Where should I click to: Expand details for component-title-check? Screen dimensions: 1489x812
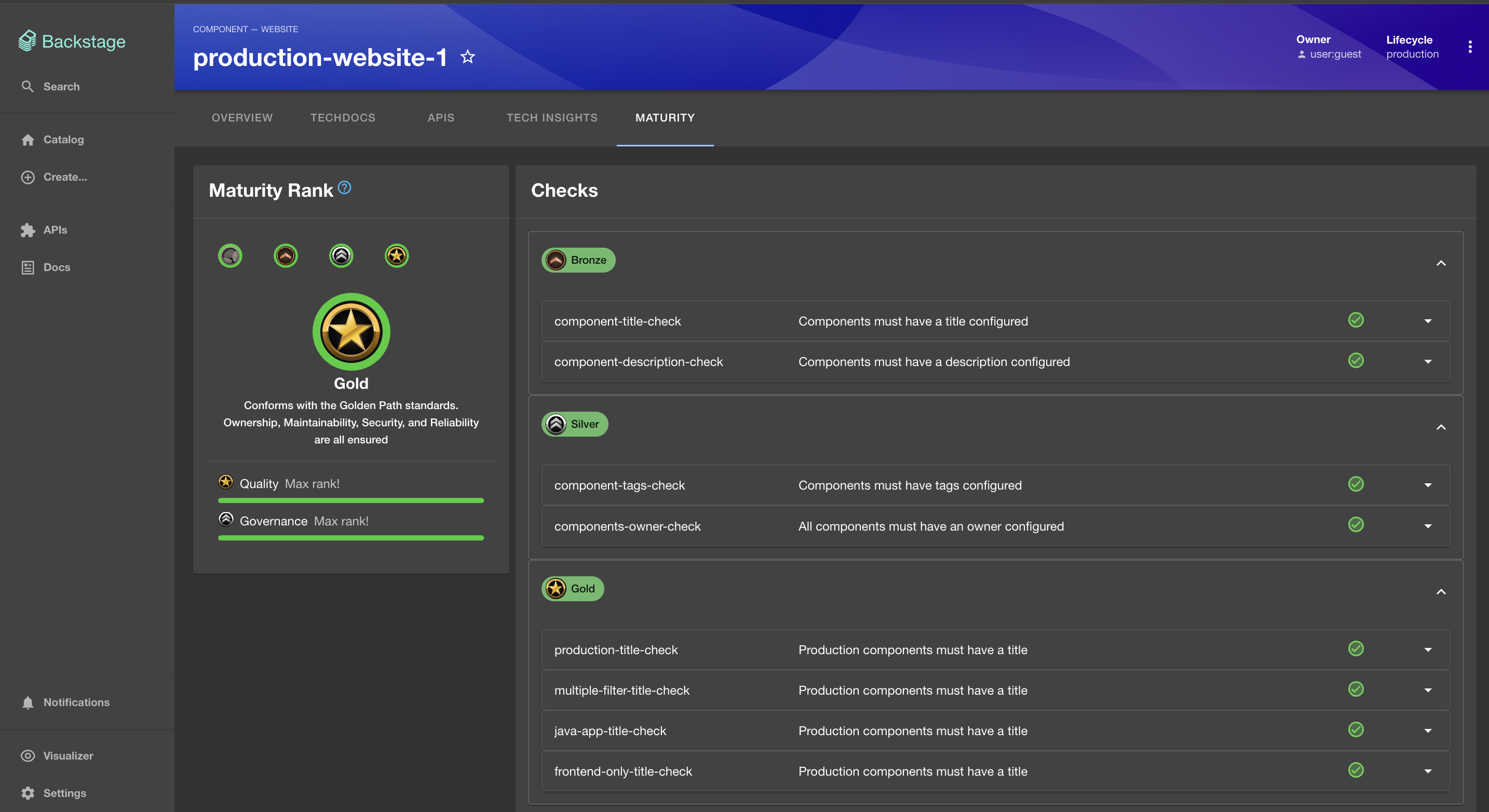tap(1428, 321)
